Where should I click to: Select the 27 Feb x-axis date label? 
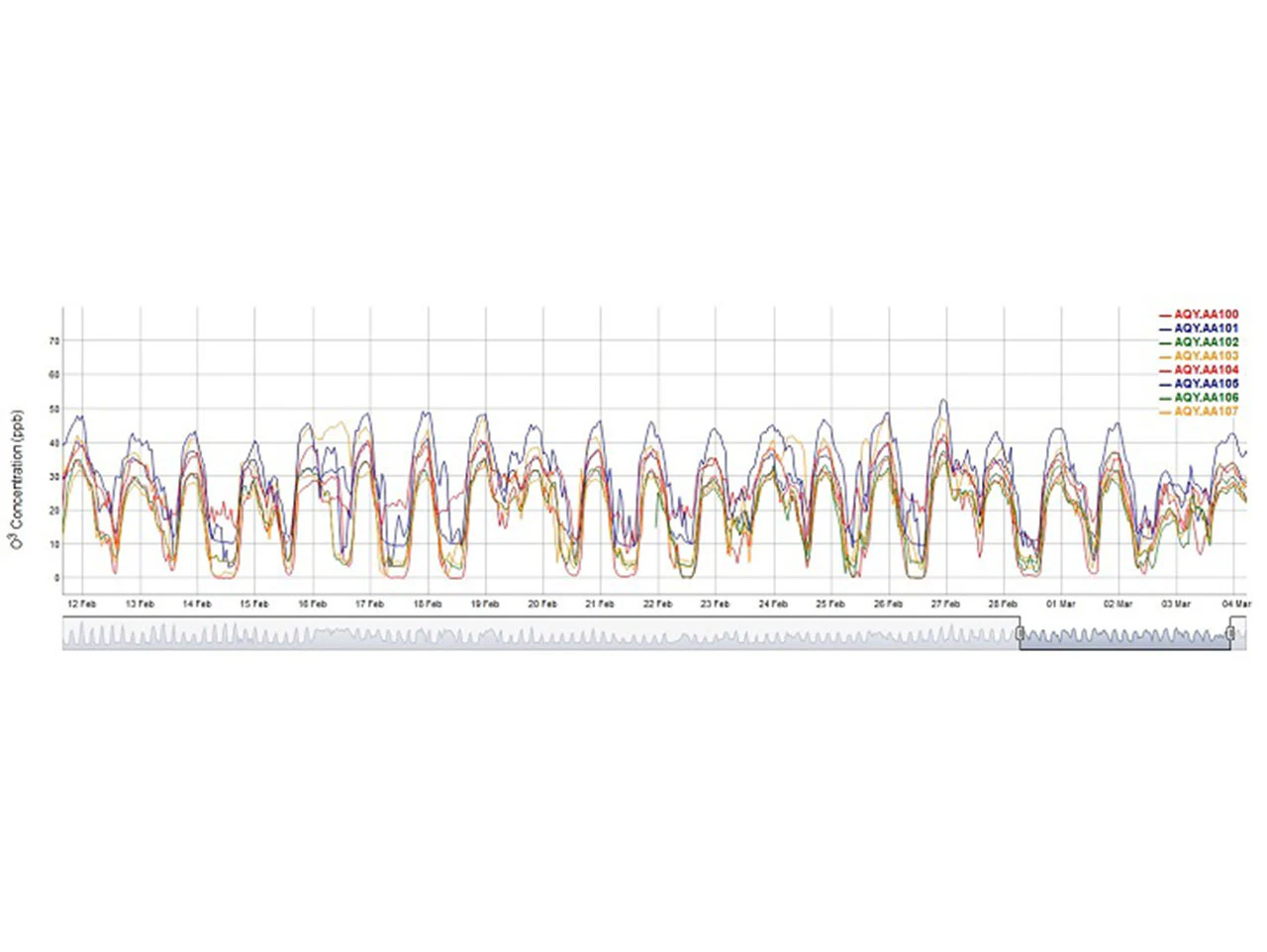click(x=945, y=604)
